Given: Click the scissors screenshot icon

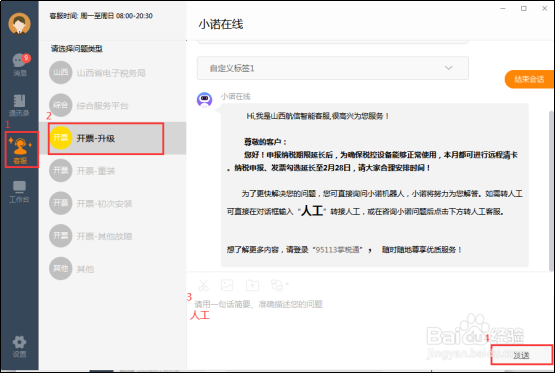Looking at the screenshot, I should pos(203,285).
